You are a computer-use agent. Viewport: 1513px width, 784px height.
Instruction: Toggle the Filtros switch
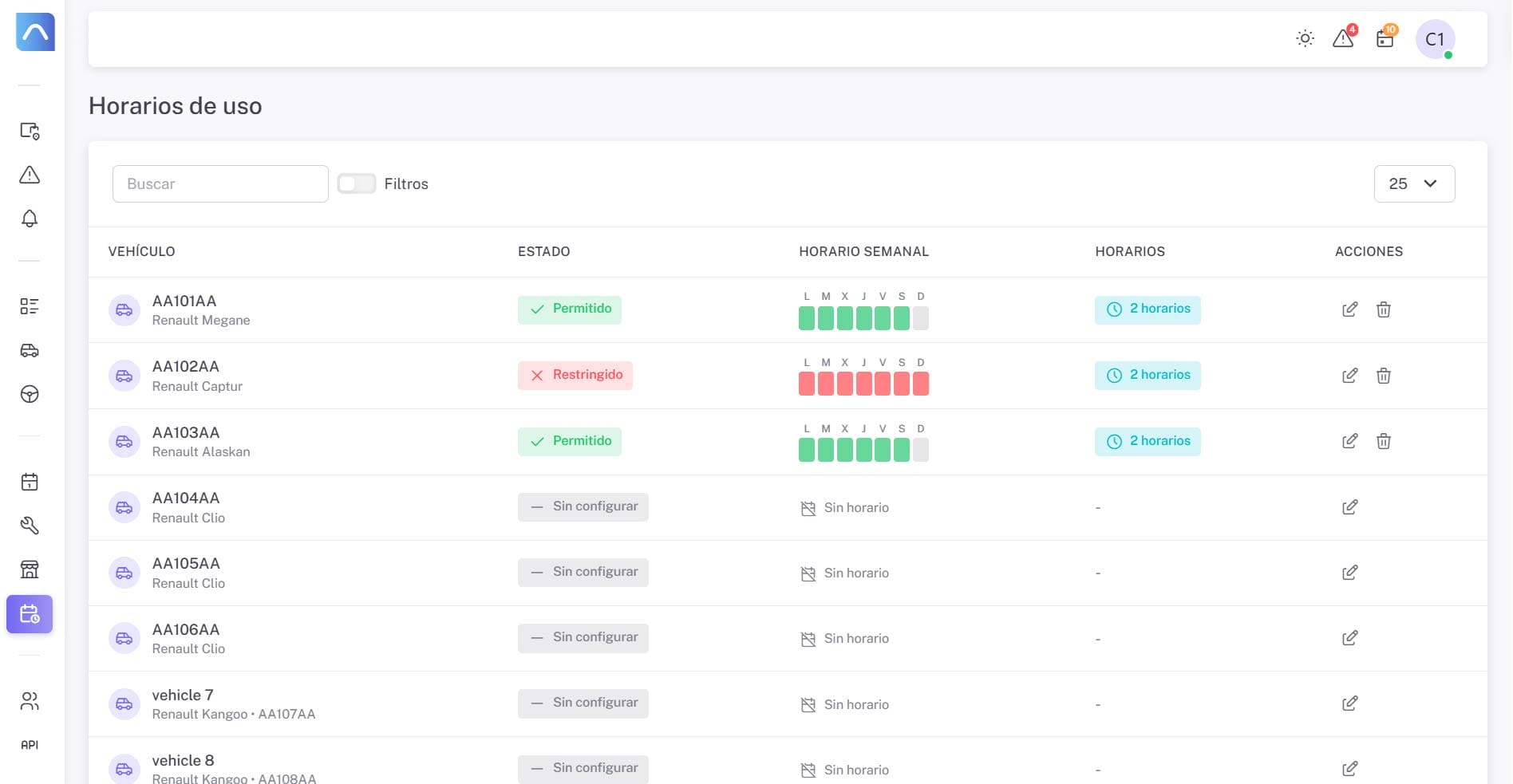click(x=357, y=183)
